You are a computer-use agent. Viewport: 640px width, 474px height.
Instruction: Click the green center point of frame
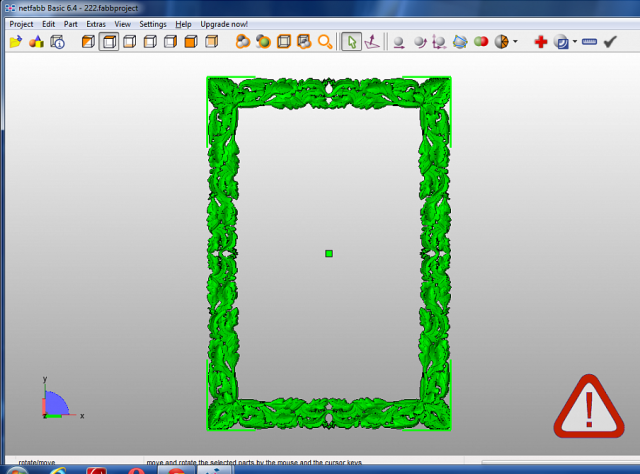(329, 253)
